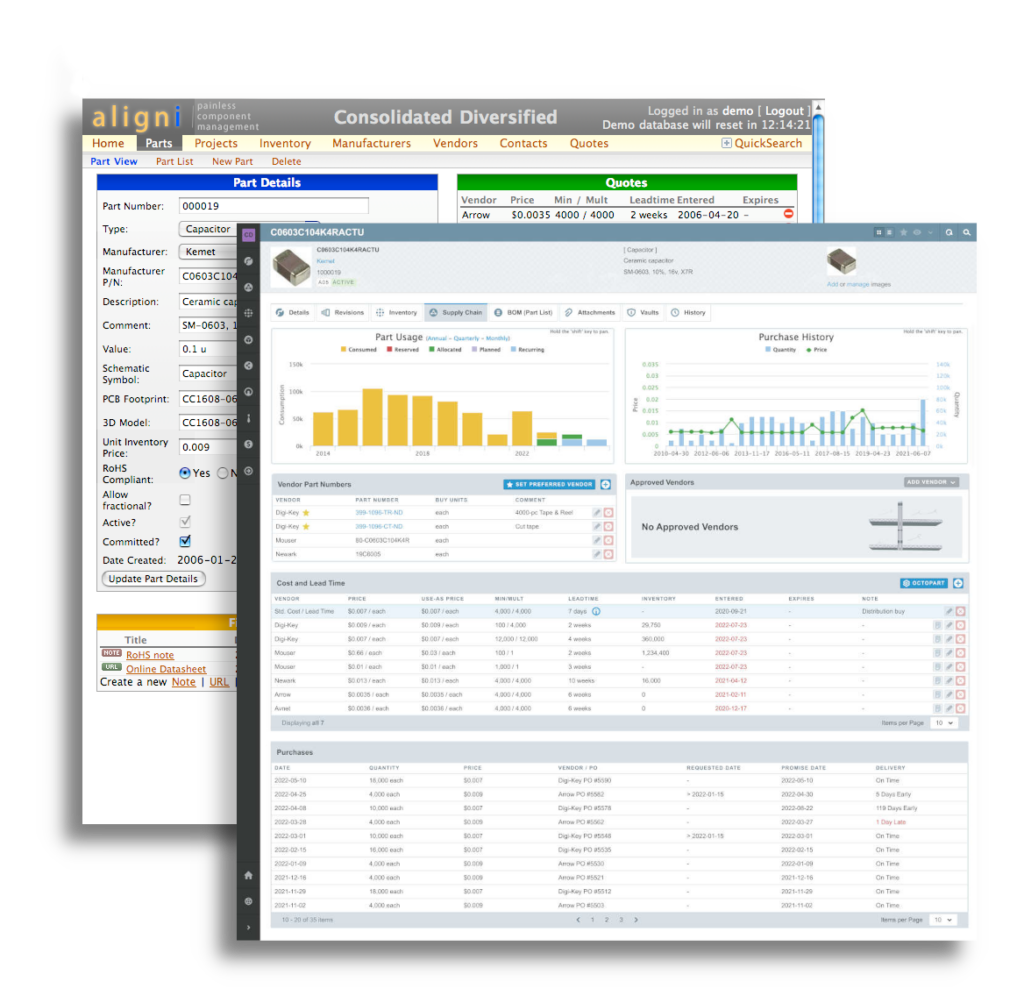Open vendor part number 399-1096-CT-ND link
This screenshot has width=1024, height=1003.
click(x=379, y=526)
